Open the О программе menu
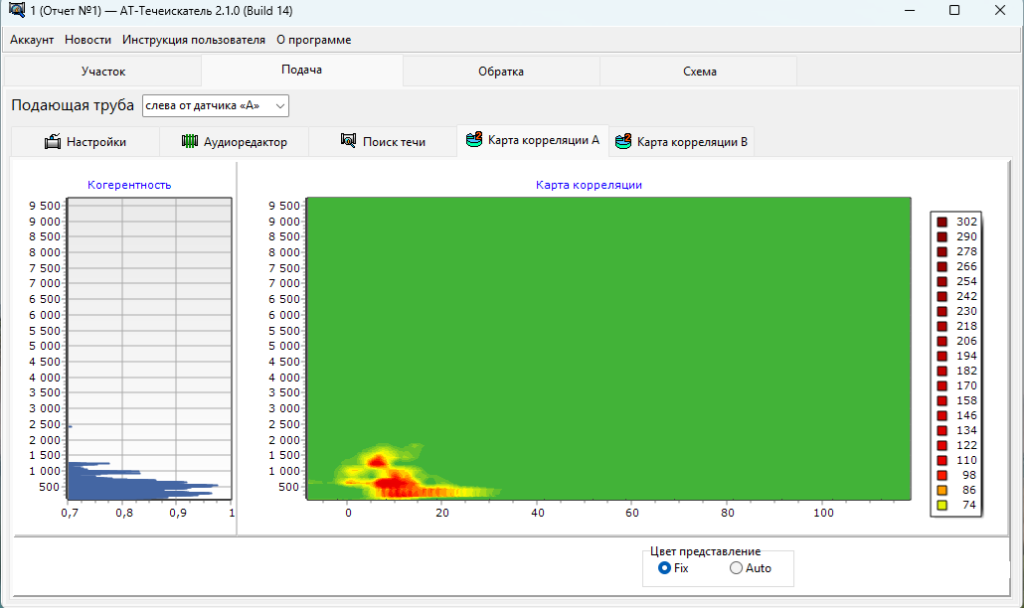 [x=313, y=40]
